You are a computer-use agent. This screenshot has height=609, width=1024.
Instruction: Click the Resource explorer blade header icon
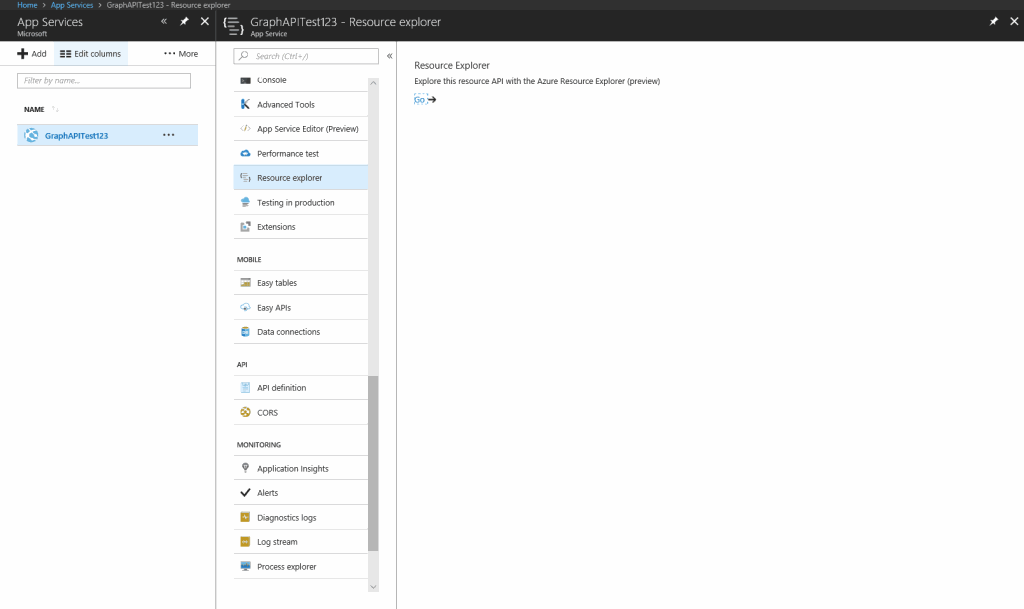[x=233, y=25]
